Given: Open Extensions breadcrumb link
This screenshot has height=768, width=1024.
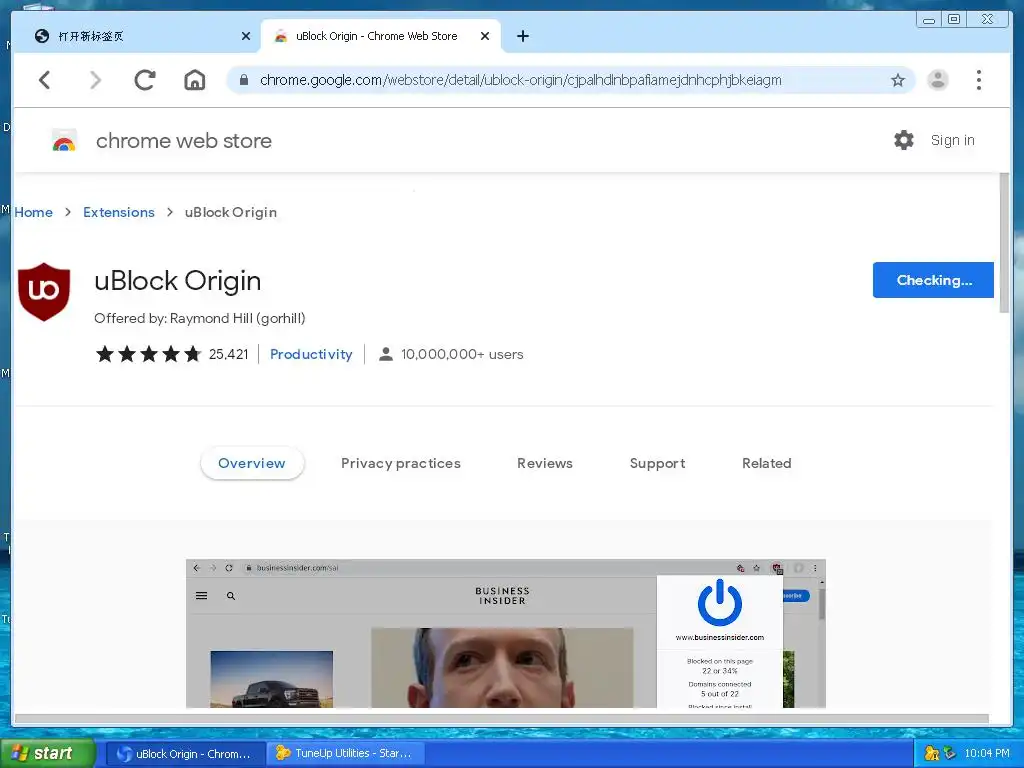Looking at the screenshot, I should 119,212.
